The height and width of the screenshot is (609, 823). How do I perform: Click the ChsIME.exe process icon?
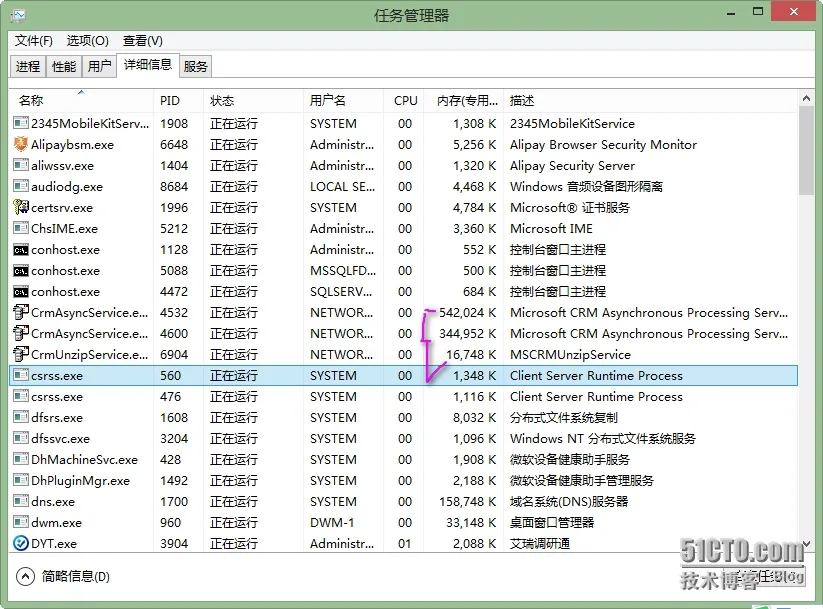click(x=21, y=228)
